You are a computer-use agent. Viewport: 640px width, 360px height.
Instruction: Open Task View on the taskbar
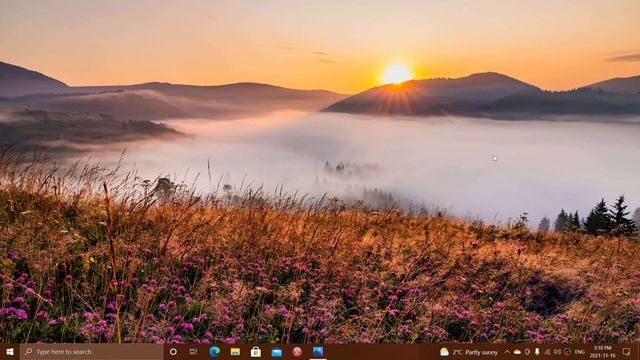[193, 351]
